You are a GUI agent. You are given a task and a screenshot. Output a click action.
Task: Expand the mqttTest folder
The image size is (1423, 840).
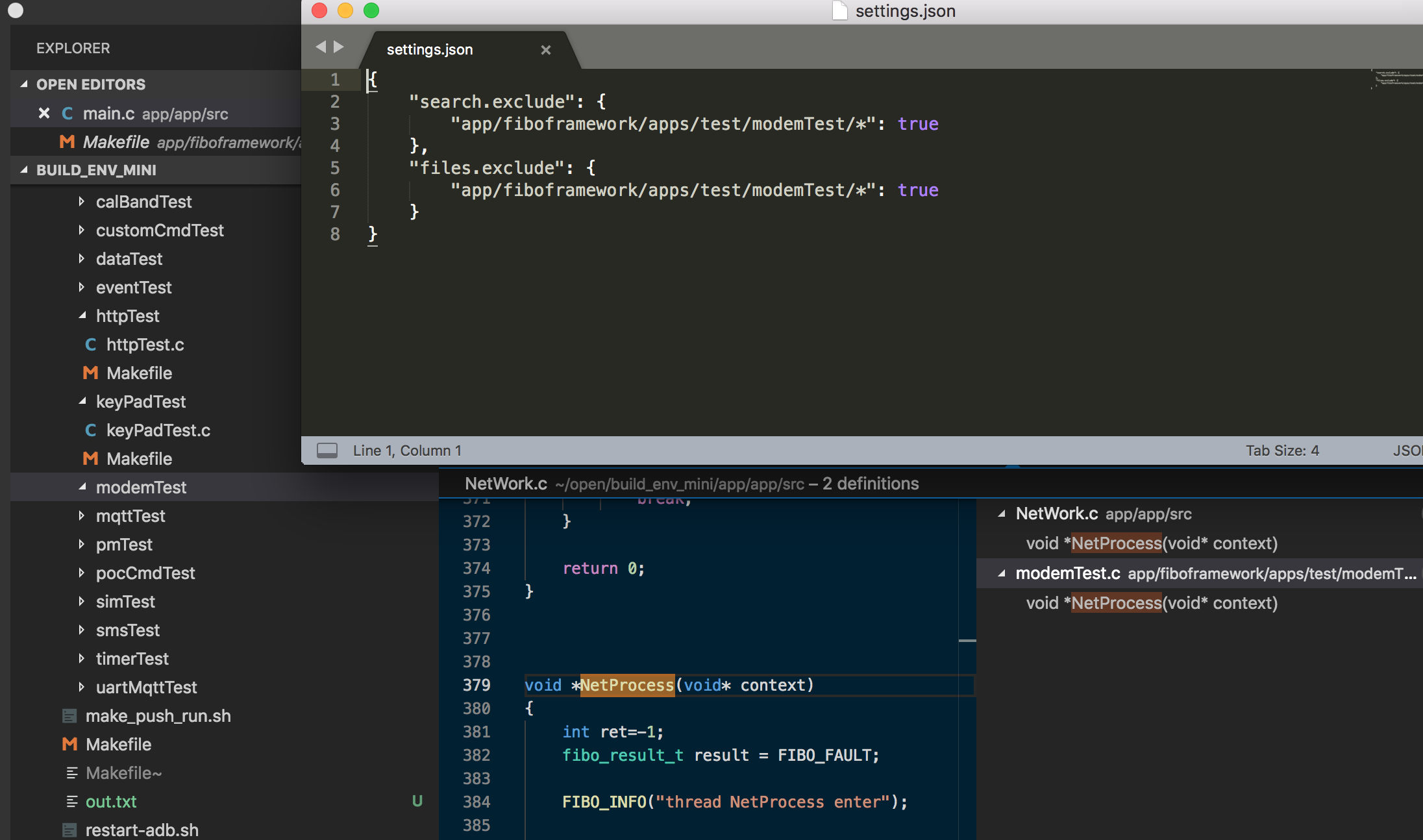click(x=82, y=516)
